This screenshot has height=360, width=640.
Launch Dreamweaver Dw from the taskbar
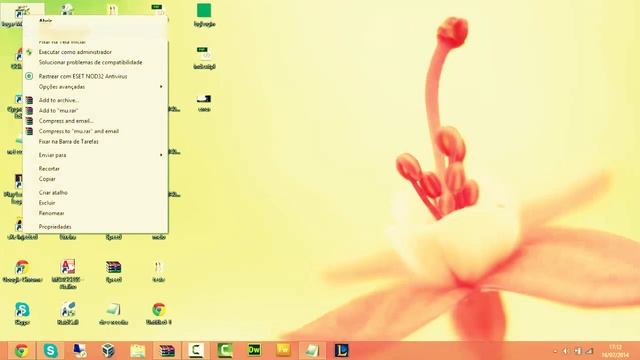click(x=254, y=351)
